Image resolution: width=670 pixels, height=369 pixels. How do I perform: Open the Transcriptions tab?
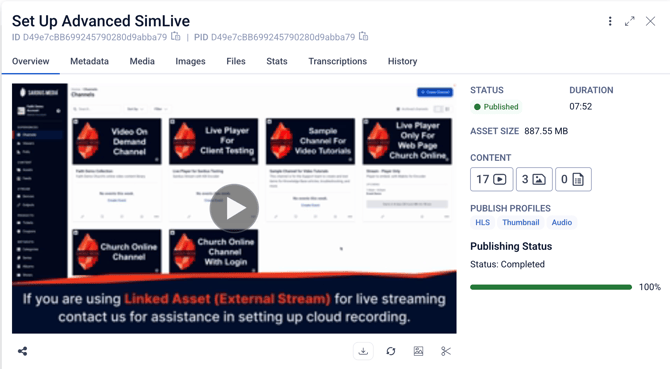pyautogui.click(x=338, y=62)
